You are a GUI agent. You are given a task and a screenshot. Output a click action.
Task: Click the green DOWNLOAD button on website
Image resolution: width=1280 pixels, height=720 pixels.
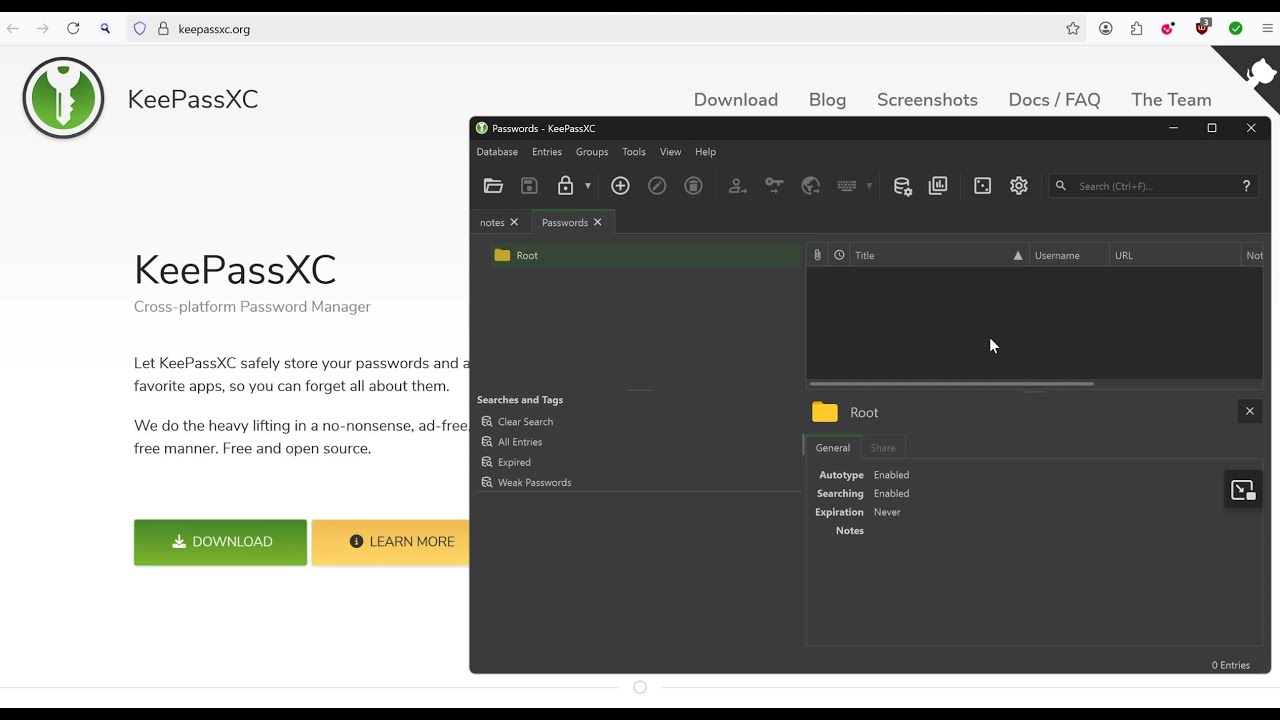[221, 542]
